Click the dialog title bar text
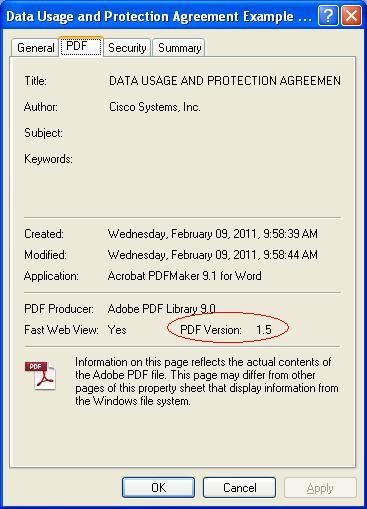Viewport: 367px width, 509px height. pos(159,16)
